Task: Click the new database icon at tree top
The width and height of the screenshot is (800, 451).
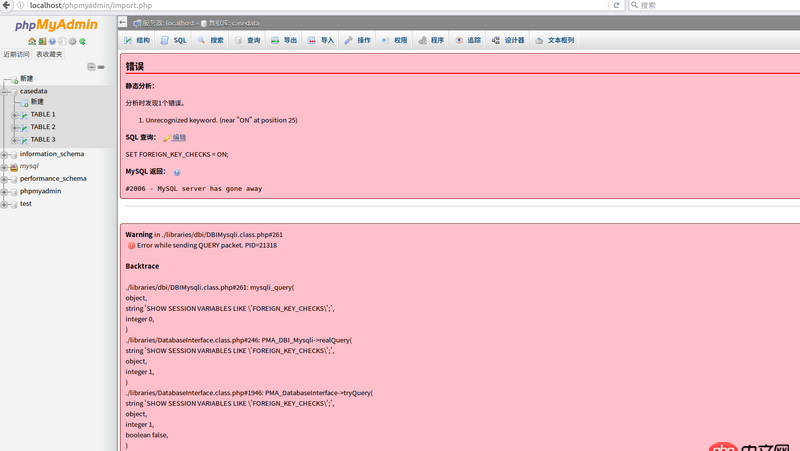Action: (14, 80)
